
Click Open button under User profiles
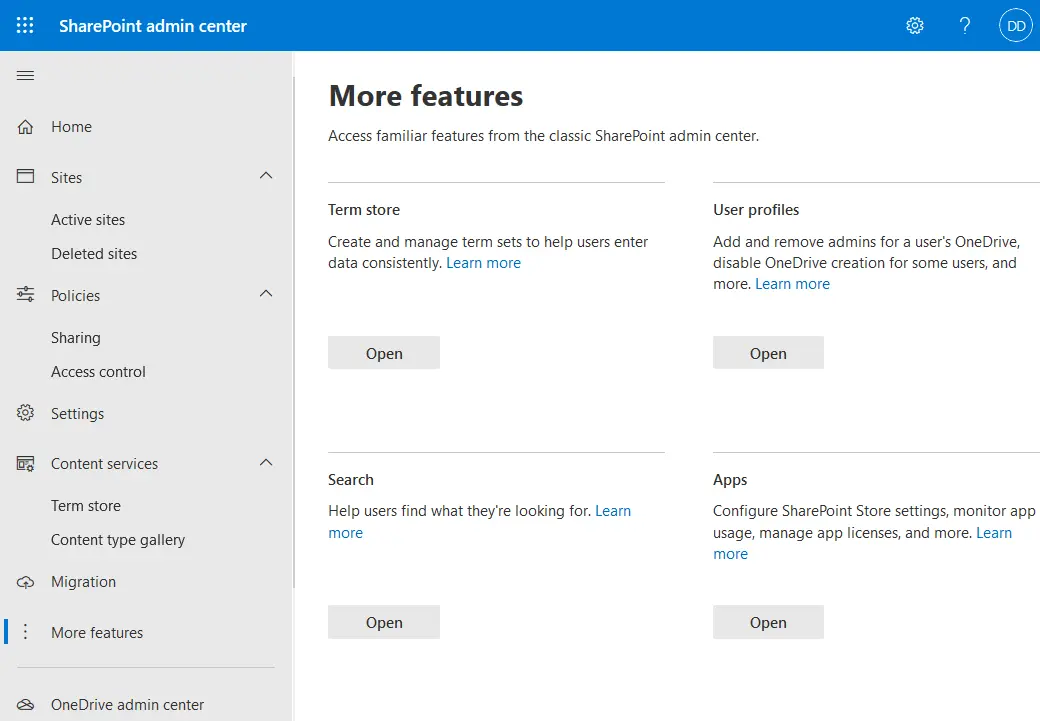768,353
